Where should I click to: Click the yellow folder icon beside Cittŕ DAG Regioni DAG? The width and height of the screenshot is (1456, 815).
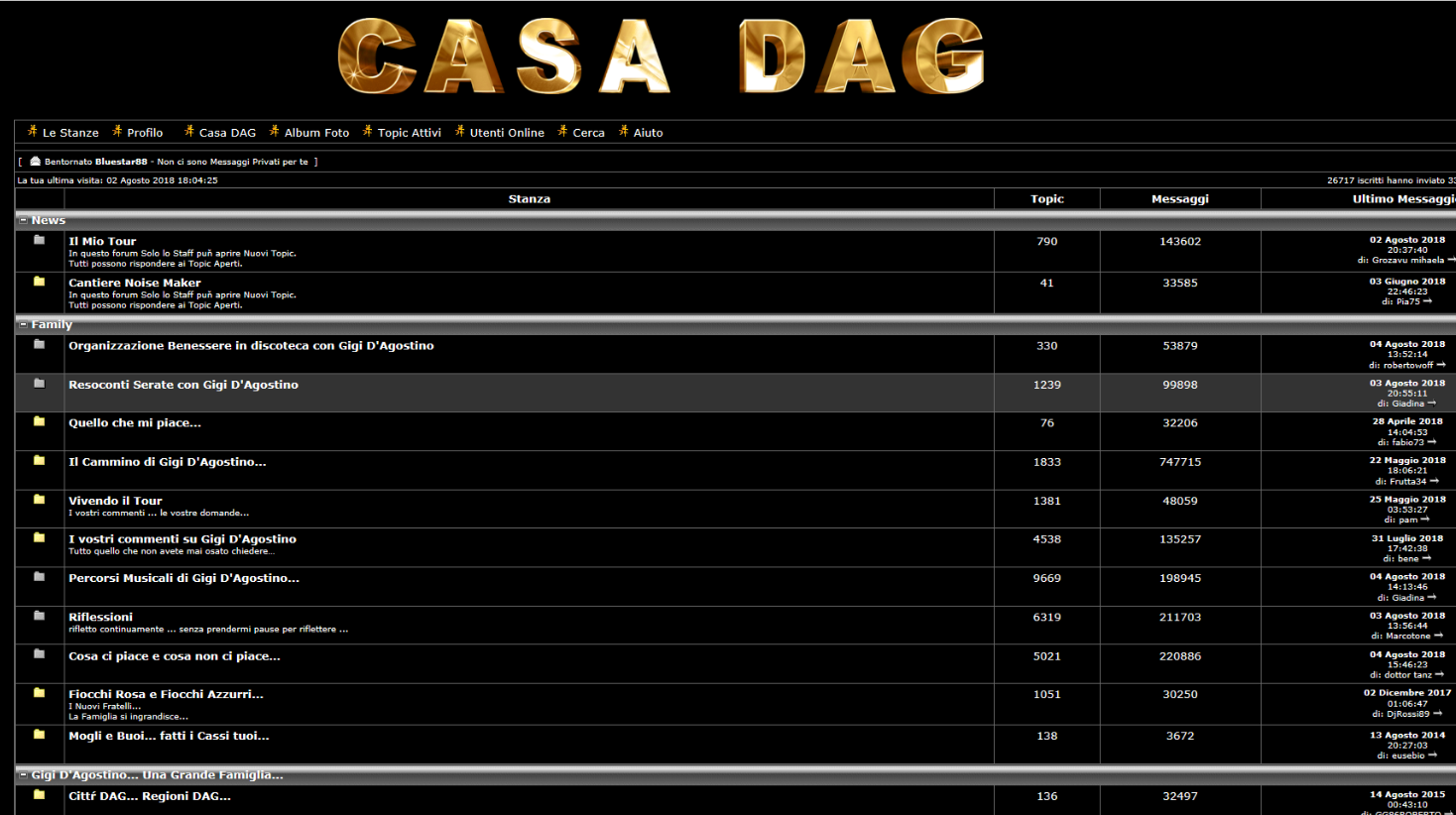pyautogui.click(x=40, y=794)
